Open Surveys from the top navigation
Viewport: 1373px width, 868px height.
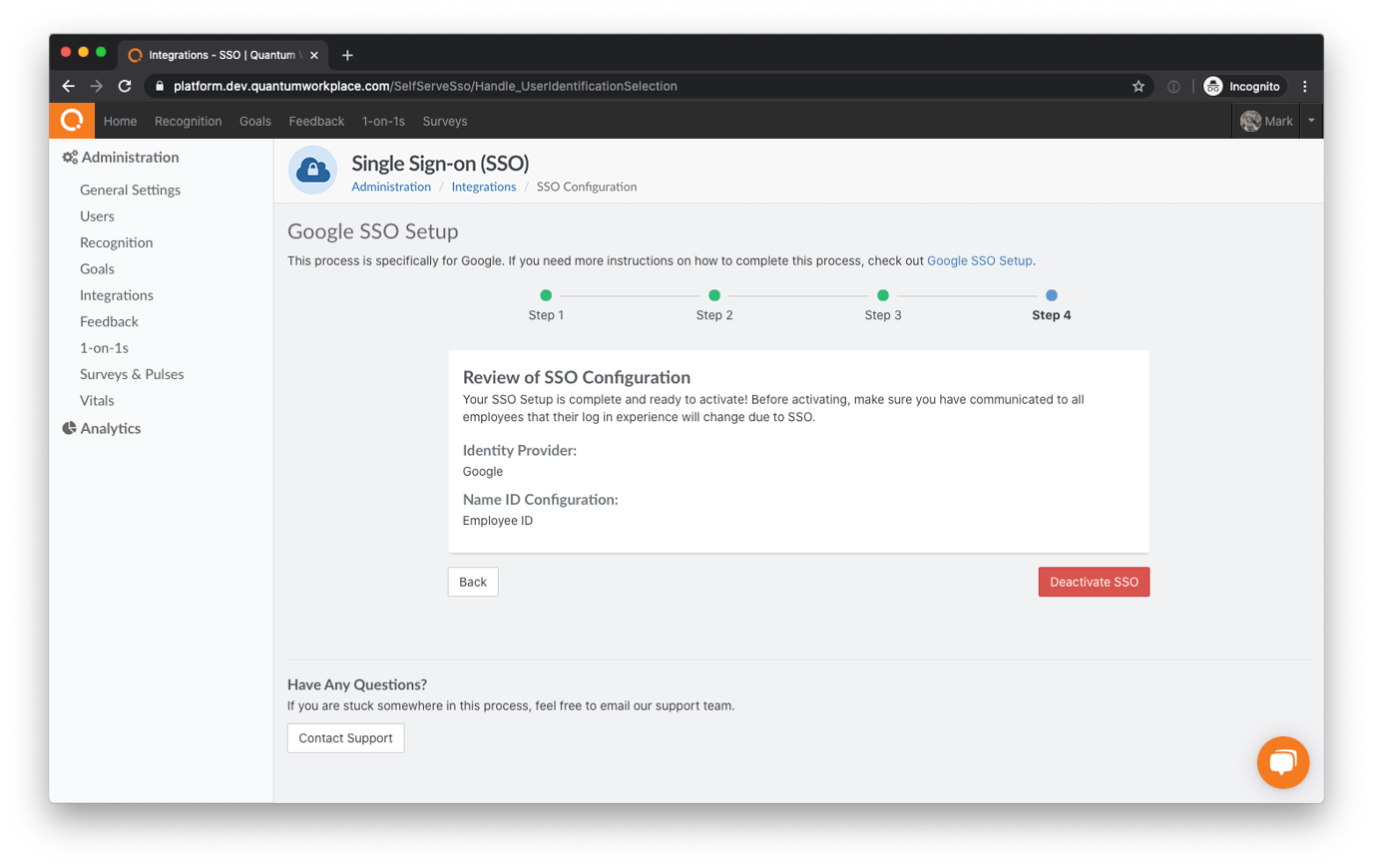444,121
